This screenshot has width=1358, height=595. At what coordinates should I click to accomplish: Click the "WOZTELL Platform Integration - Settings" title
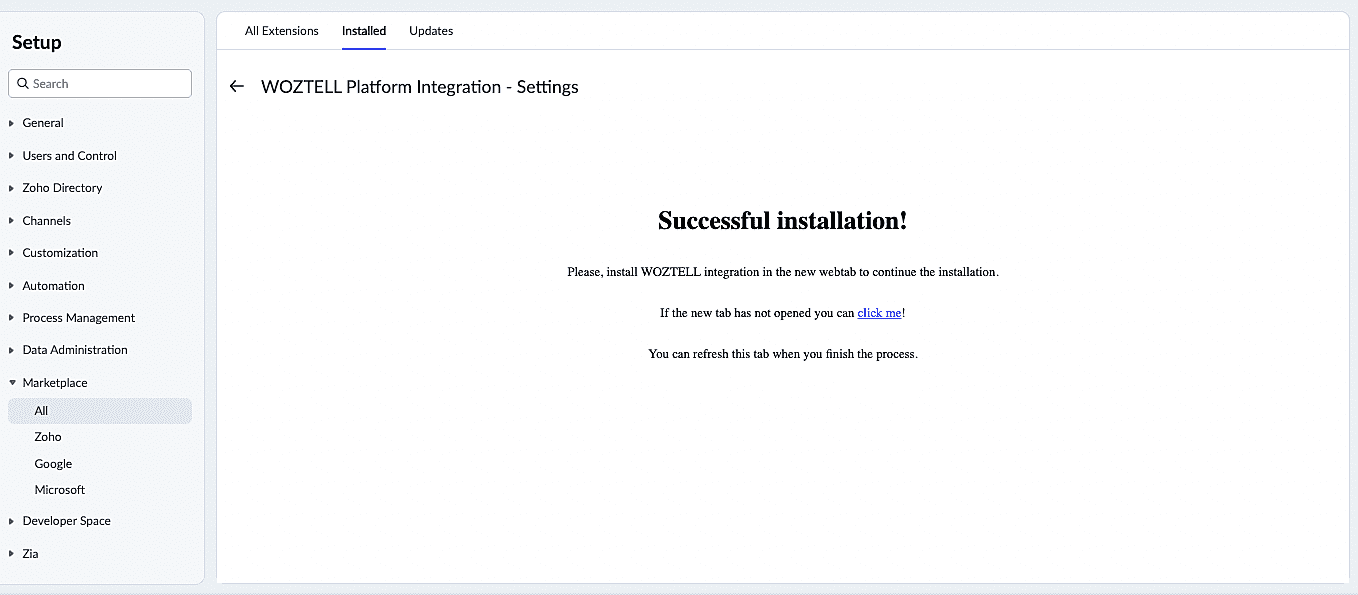(x=420, y=87)
